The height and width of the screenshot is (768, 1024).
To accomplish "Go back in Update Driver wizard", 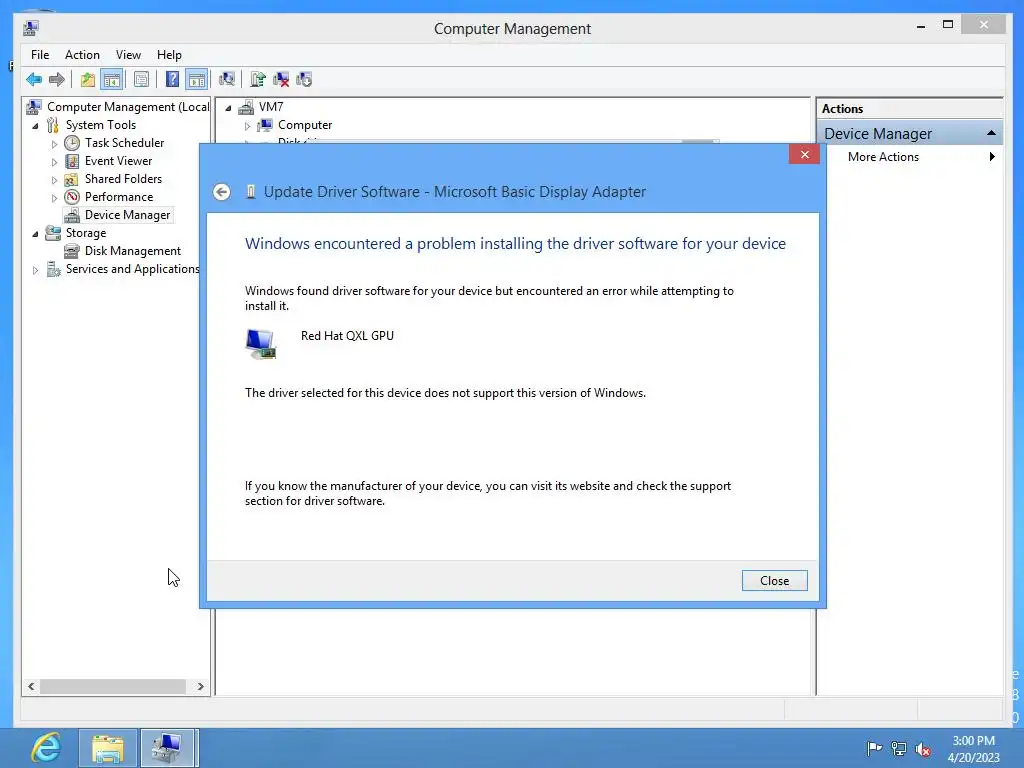I will pos(221,192).
